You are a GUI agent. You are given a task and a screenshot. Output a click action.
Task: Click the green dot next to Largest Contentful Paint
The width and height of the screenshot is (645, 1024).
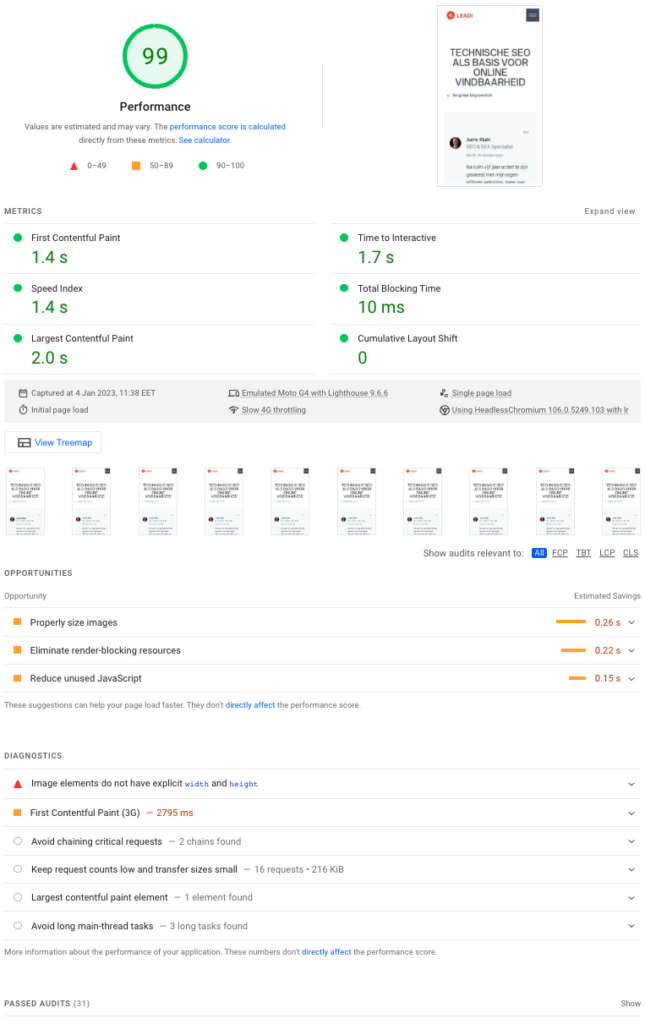[x=18, y=338]
